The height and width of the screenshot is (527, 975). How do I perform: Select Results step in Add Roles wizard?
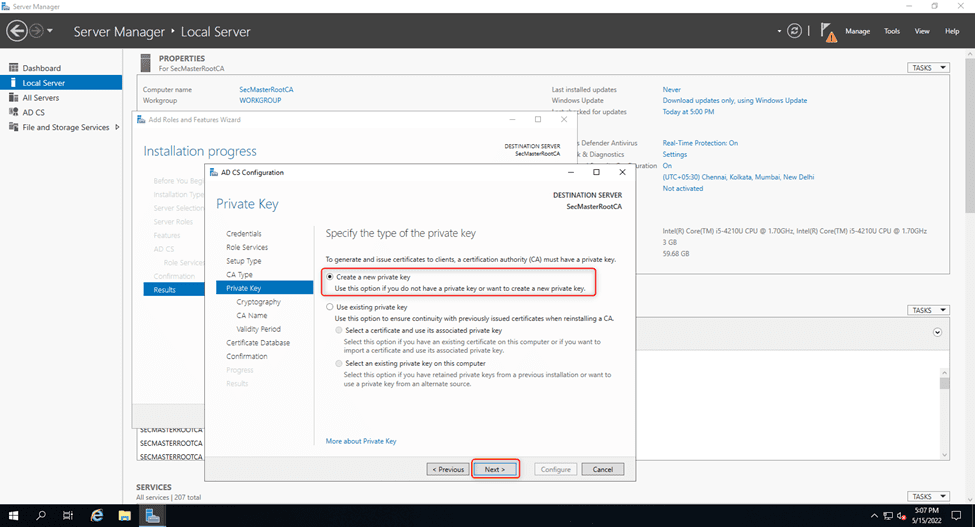click(174, 290)
